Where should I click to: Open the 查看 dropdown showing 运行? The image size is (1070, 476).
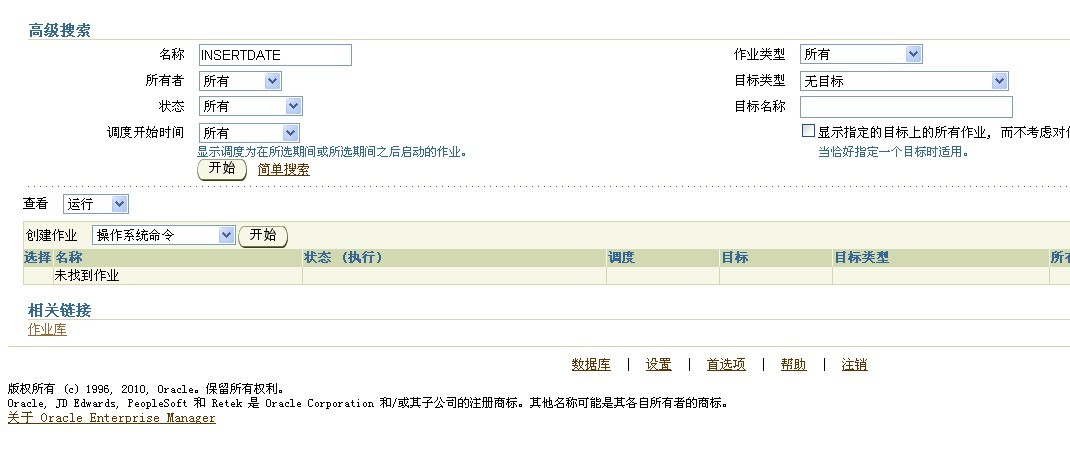(x=96, y=204)
